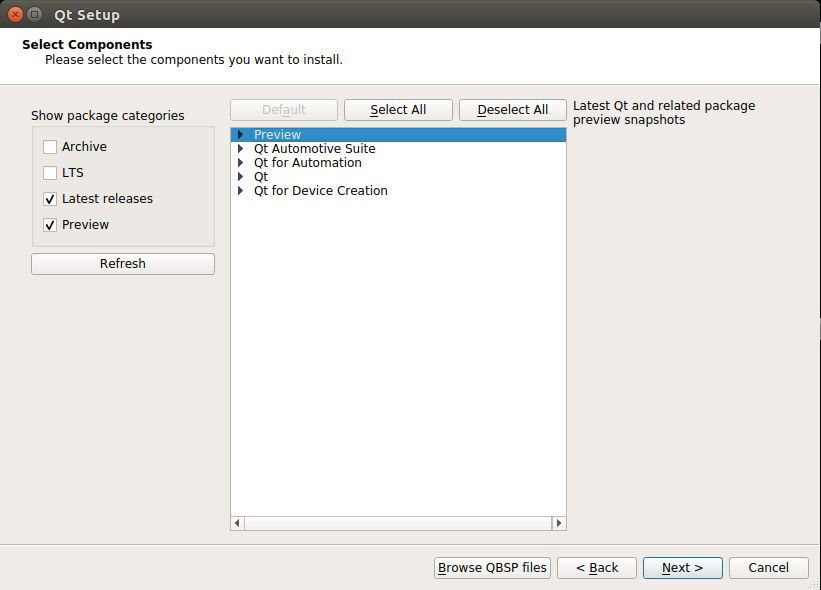Proceed with the Next button

click(683, 568)
